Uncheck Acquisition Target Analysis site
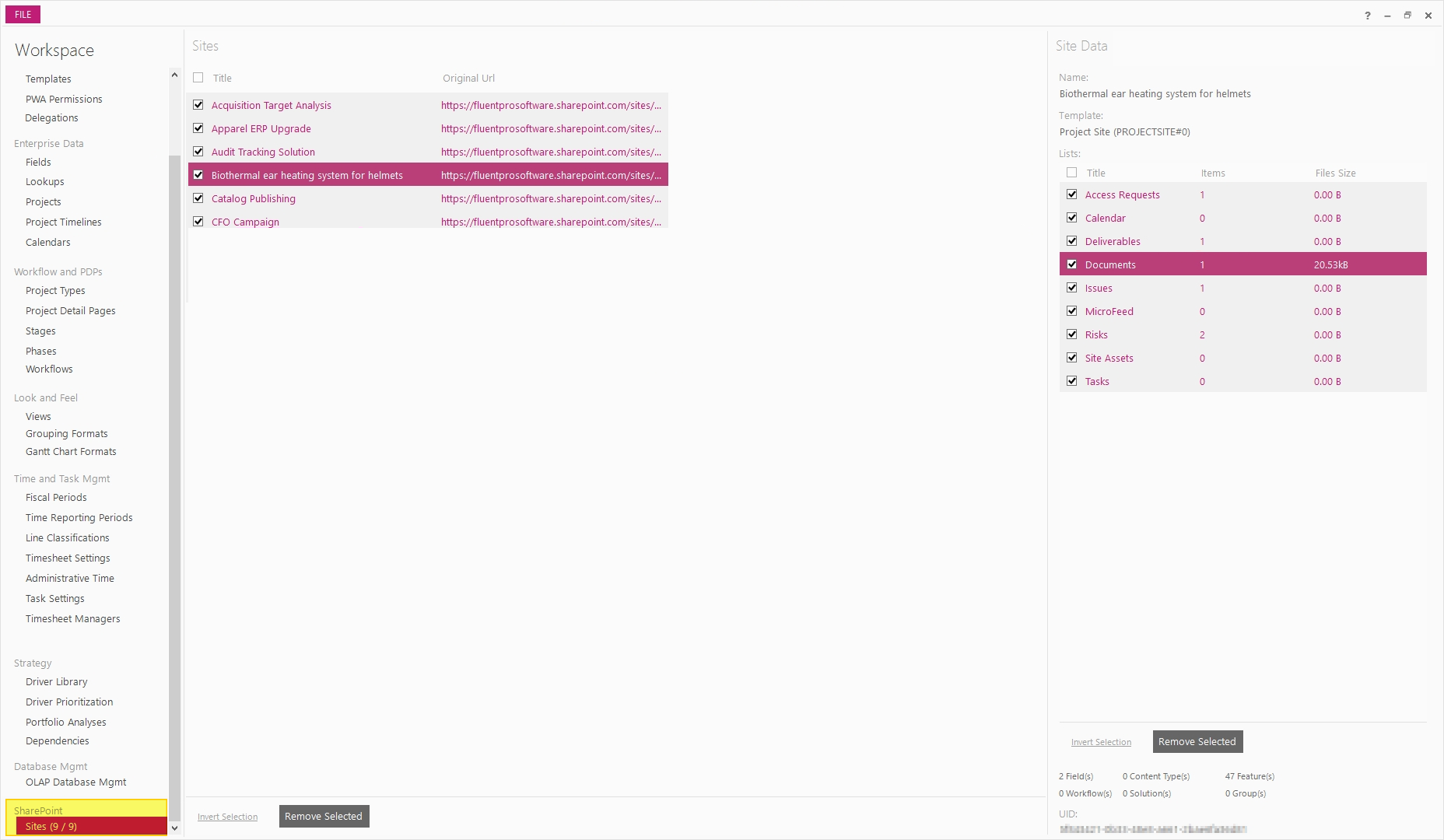 tap(198, 105)
